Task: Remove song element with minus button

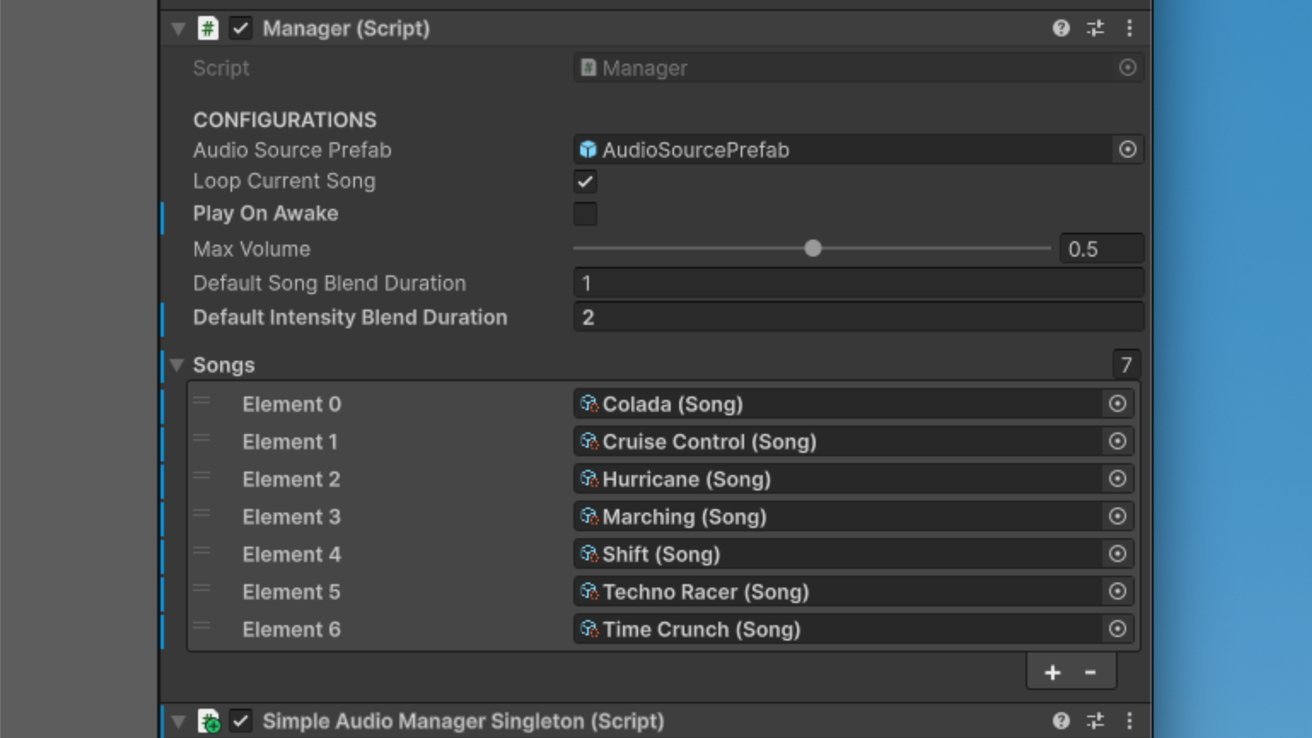Action: point(1090,673)
